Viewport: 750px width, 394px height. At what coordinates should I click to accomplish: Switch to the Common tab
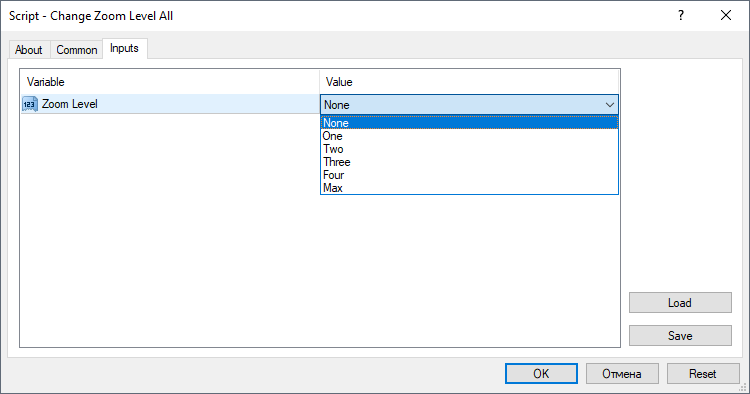(77, 50)
